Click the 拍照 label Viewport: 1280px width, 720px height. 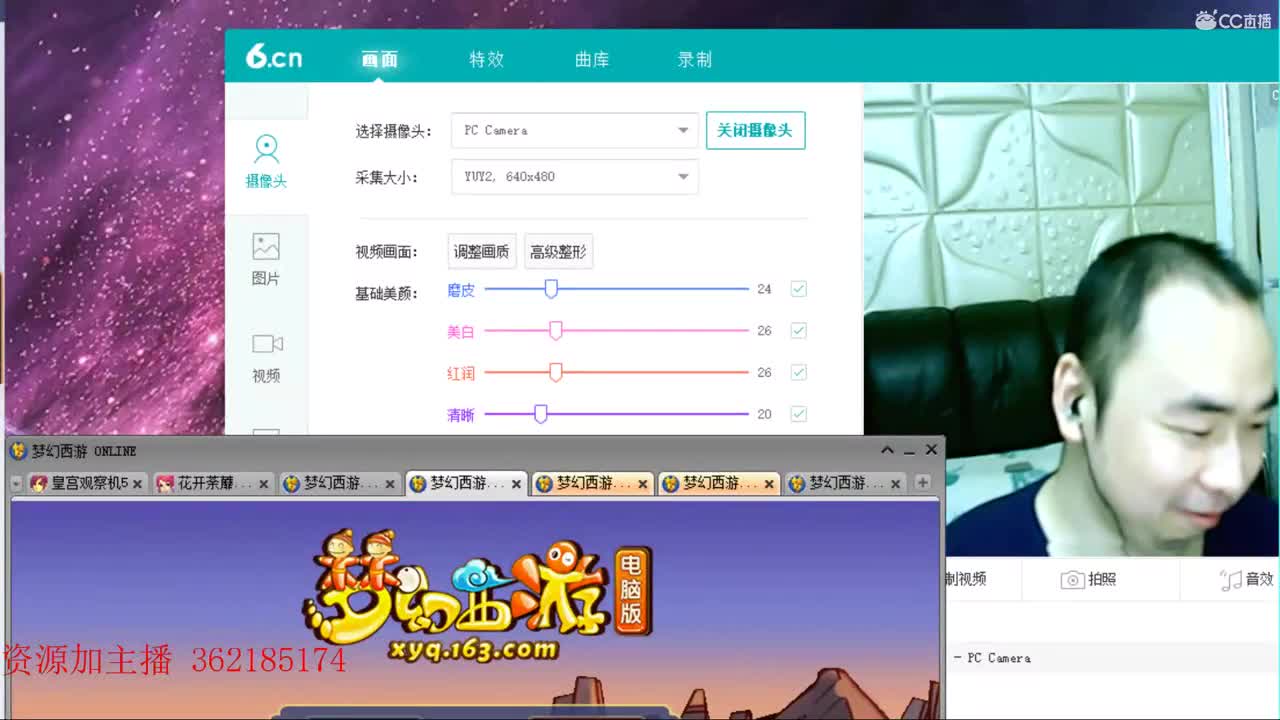click(x=1102, y=580)
